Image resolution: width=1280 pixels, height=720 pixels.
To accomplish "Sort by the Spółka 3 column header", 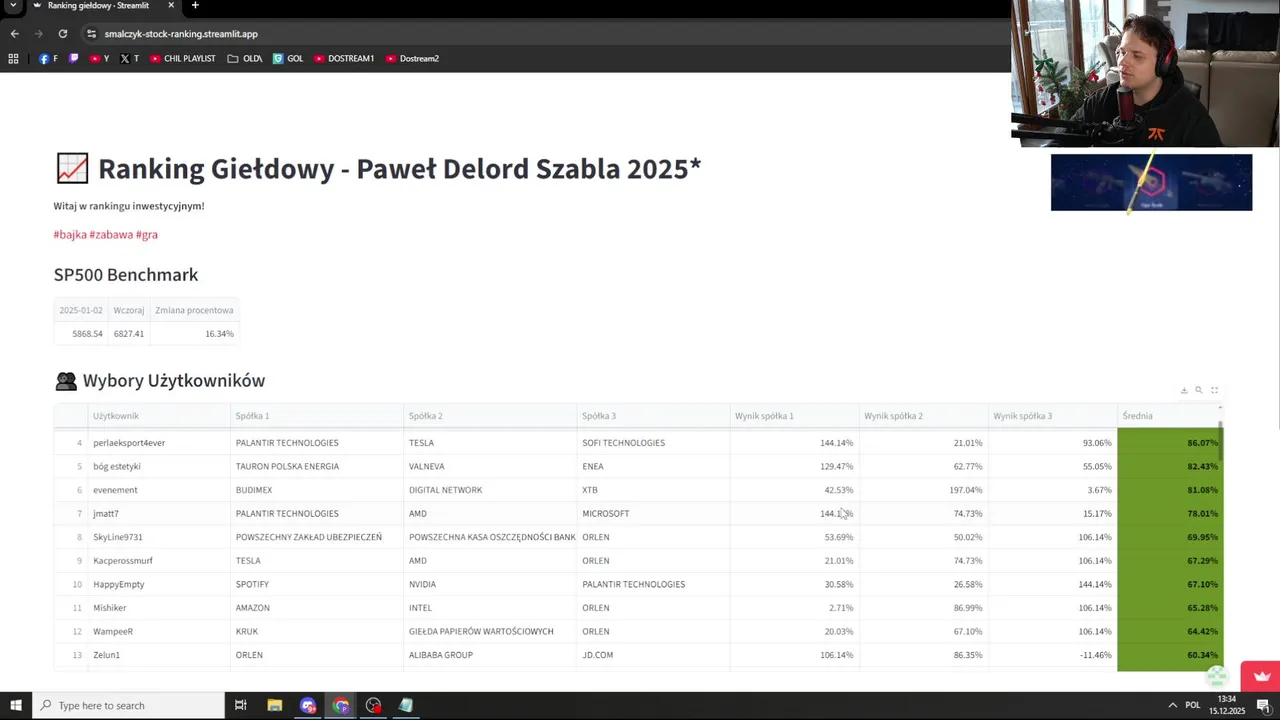I will tap(653, 416).
